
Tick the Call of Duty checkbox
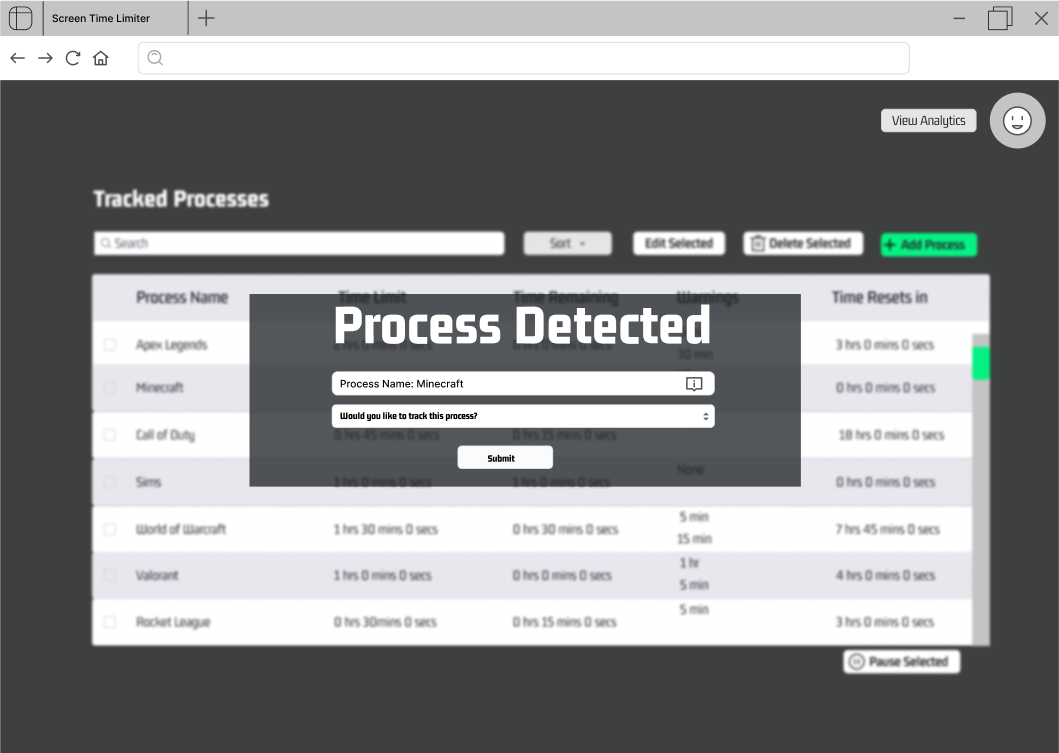click(x=110, y=434)
